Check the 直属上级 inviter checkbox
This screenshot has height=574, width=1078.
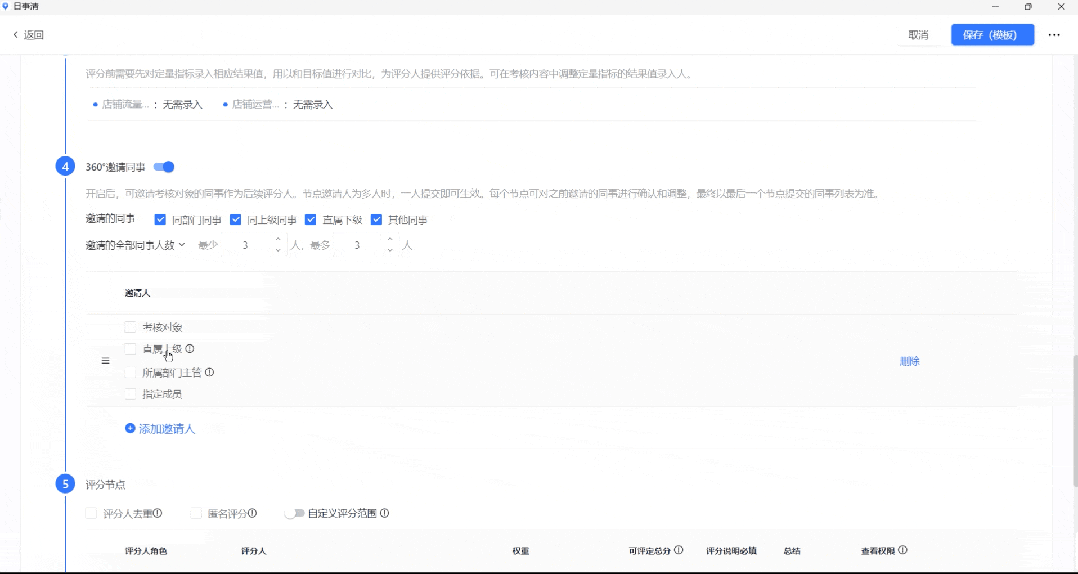pos(130,349)
